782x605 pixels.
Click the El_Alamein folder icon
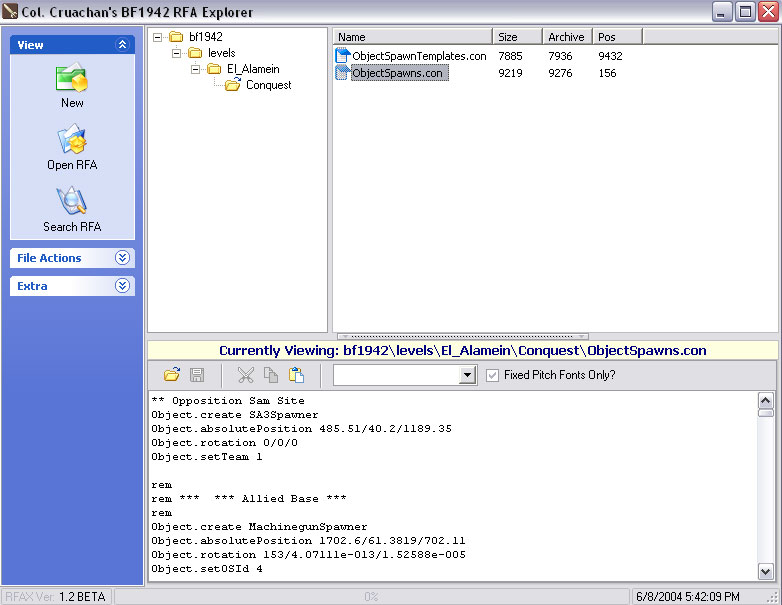(214, 69)
